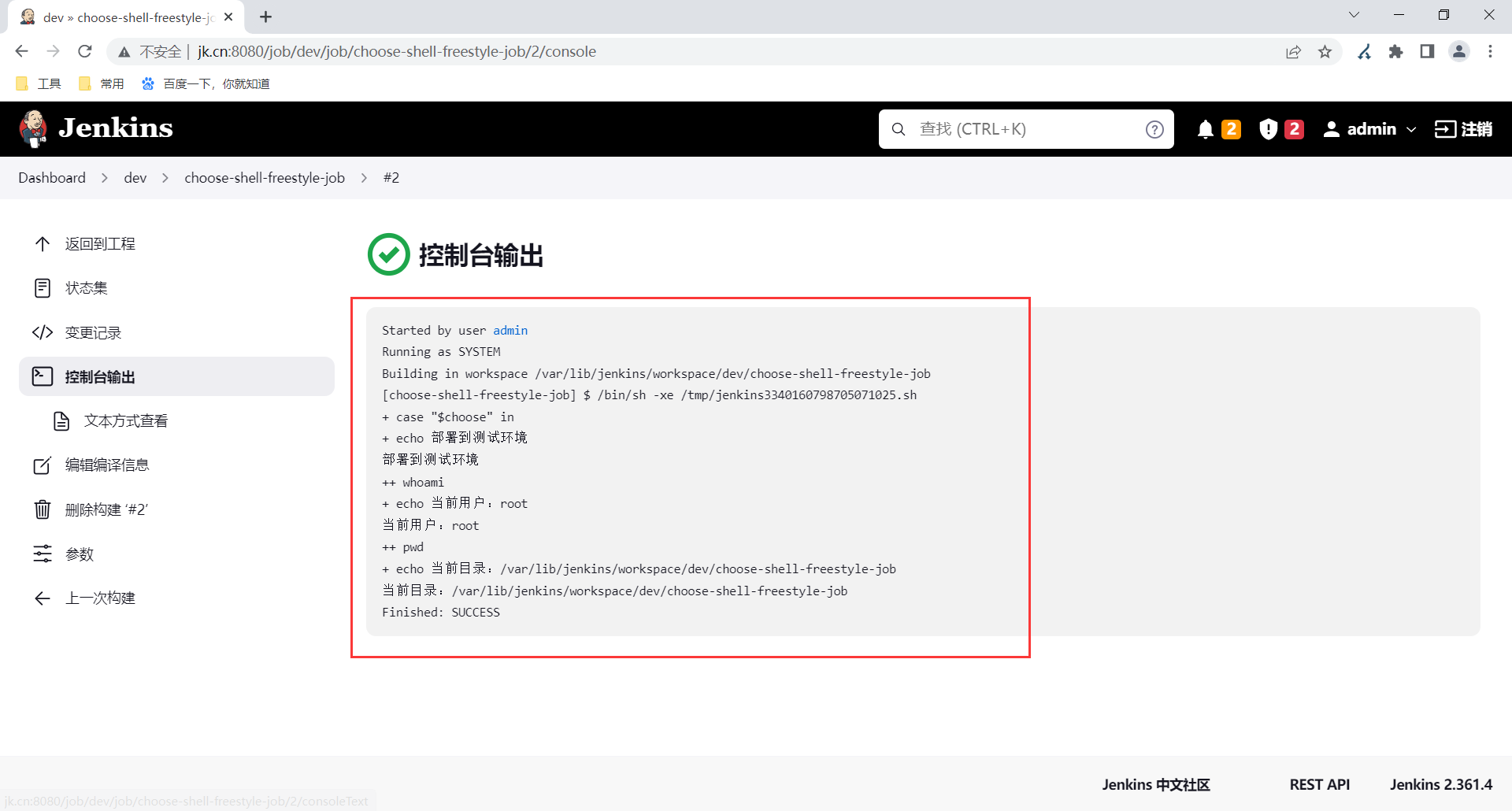Screen dimensions: 1512x811
Task: Expand the dev breadcrumb chevron
Action: tap(165, 178)
